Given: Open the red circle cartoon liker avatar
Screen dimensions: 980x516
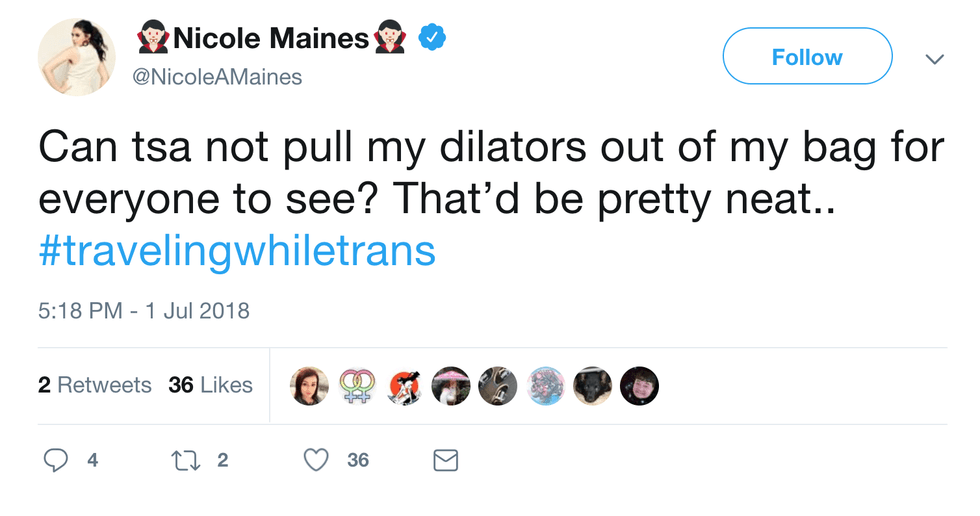Looking at the screenshot, I should [404, 385].
